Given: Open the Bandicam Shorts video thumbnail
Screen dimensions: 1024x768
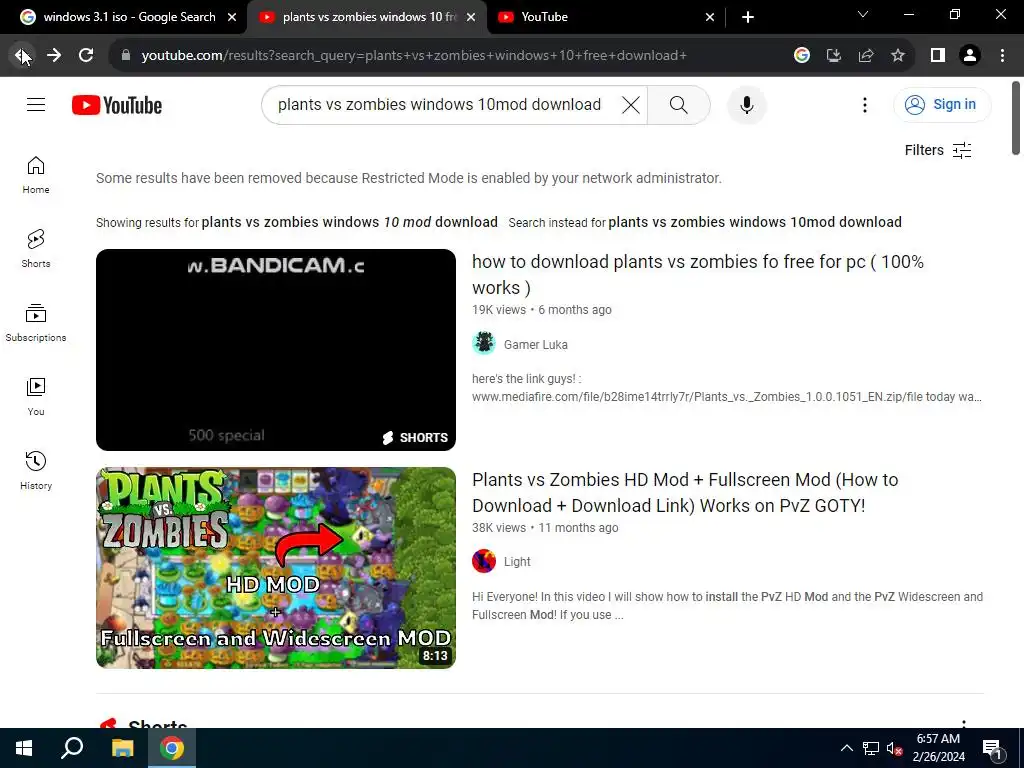Looking at the screenshot, I should click(x=276, y=349).
